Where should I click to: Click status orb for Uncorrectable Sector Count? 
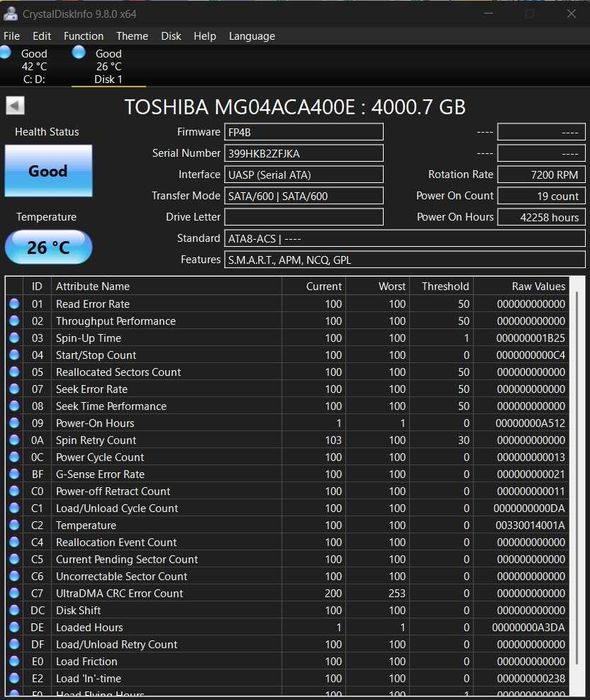[14, 575]
